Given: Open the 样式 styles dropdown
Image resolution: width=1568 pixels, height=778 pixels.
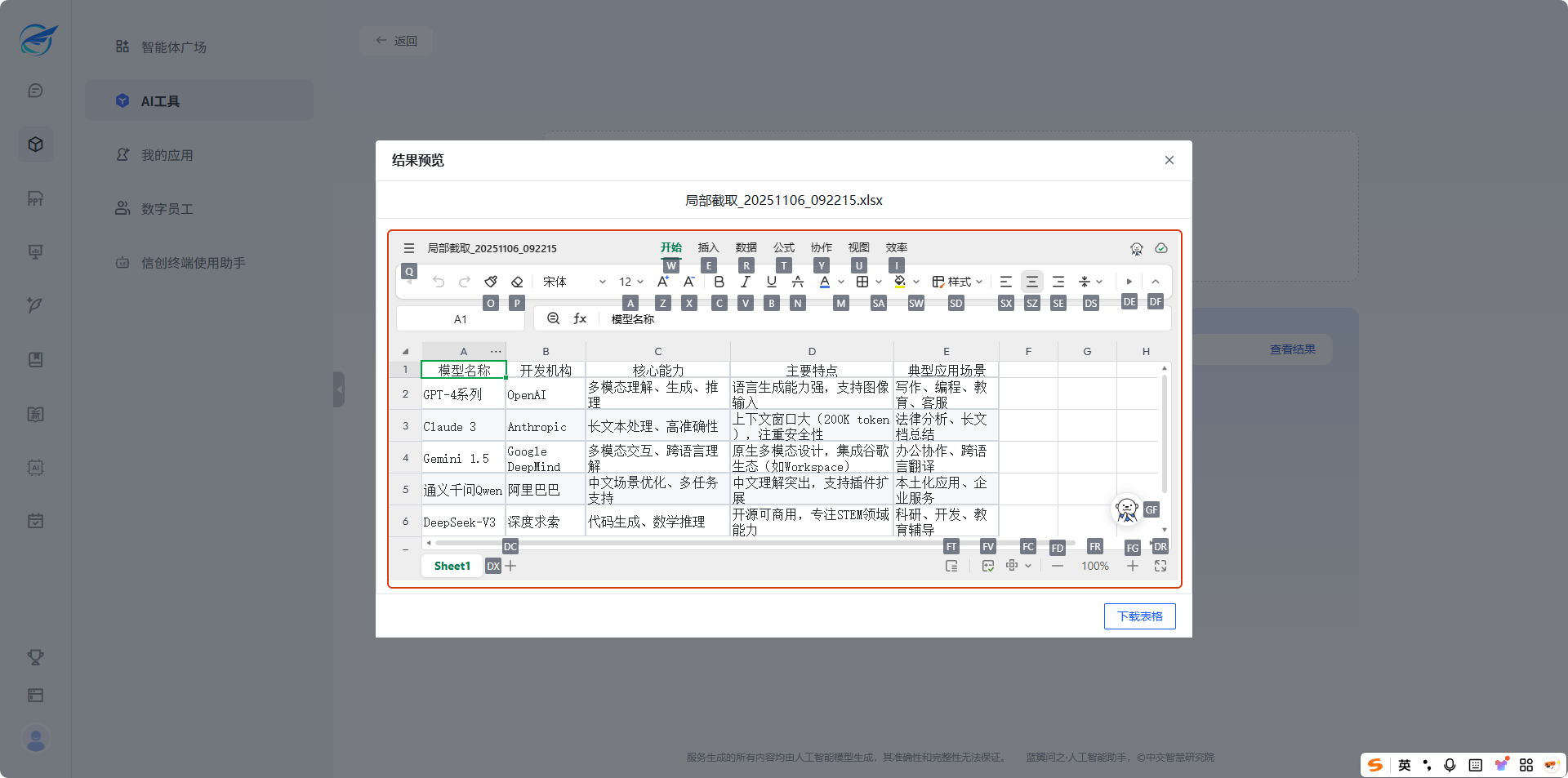Looking at the screenshot, I should click(x=957, y=282).
